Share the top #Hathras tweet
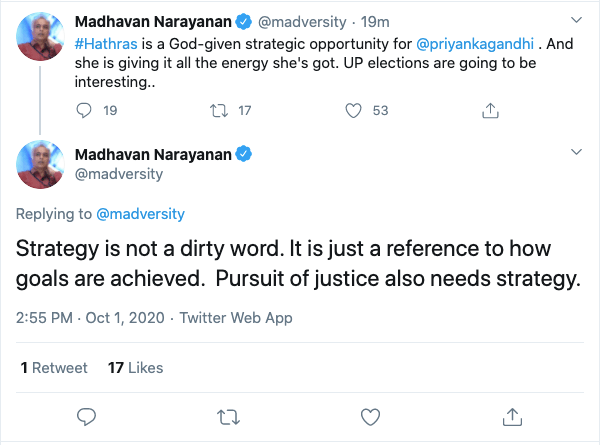604x445 pixels. tap(490, 111)
